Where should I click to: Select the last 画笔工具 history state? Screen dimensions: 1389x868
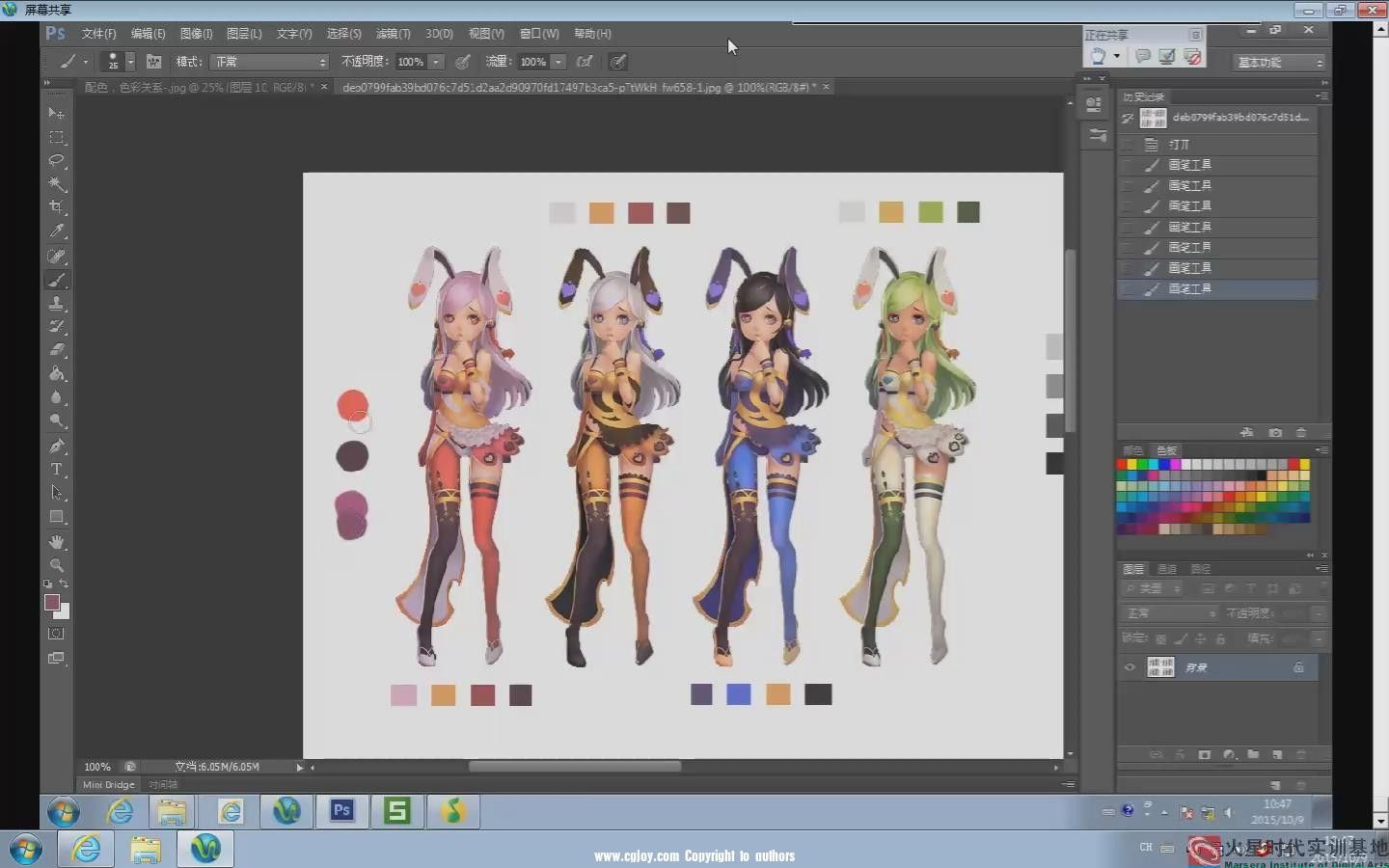tap(1218, 289)
